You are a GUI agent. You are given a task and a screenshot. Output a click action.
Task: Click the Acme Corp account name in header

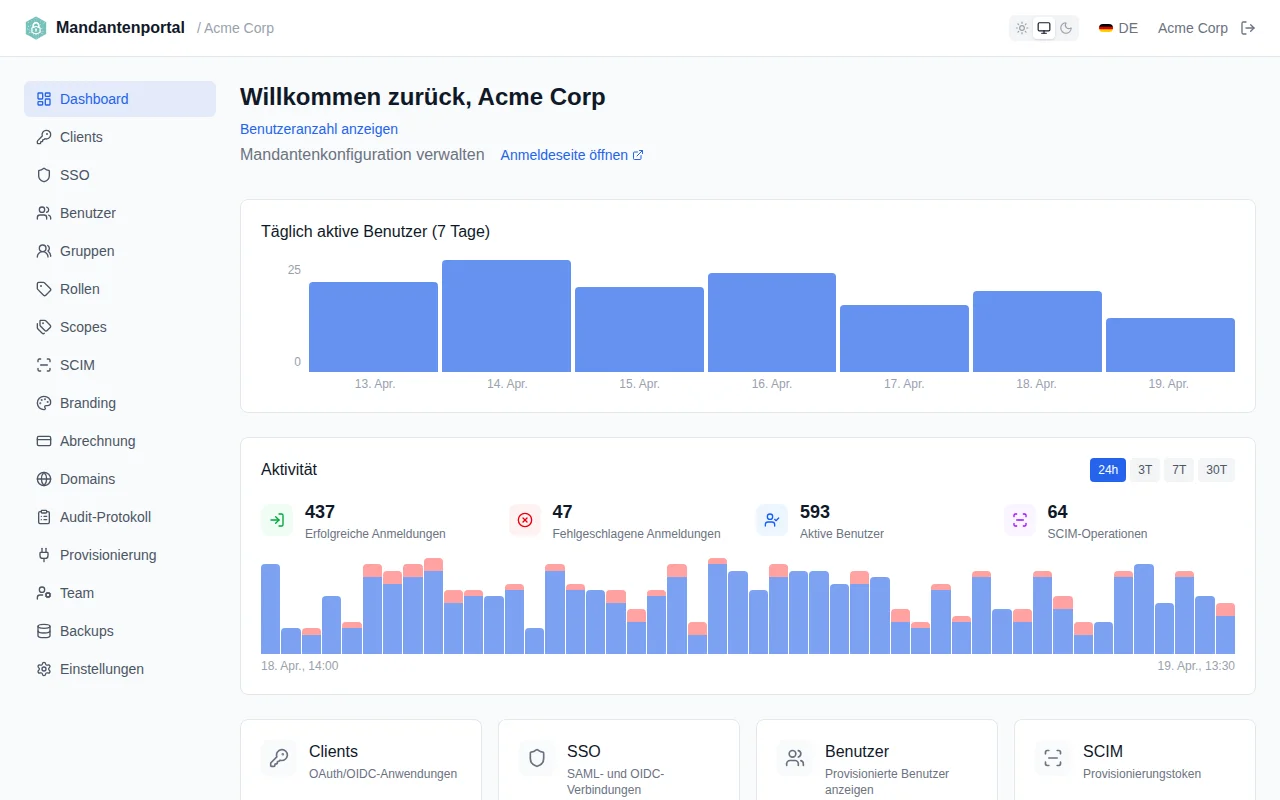(1193, 28)
